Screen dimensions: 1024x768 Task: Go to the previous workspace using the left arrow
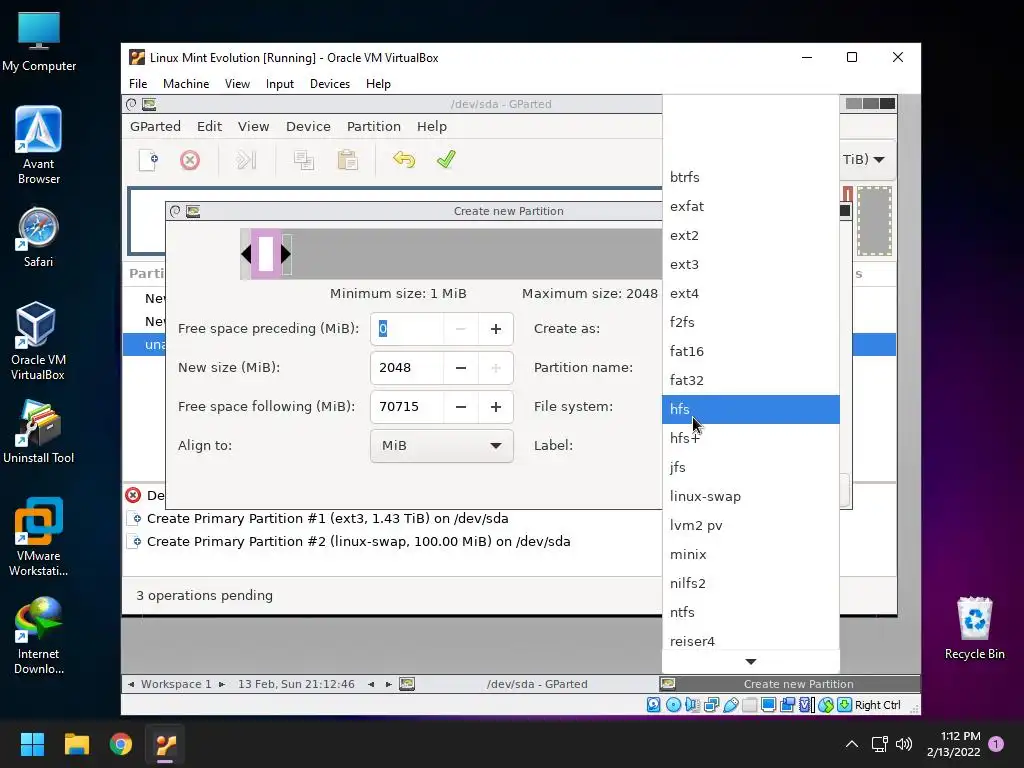[131, 684]
